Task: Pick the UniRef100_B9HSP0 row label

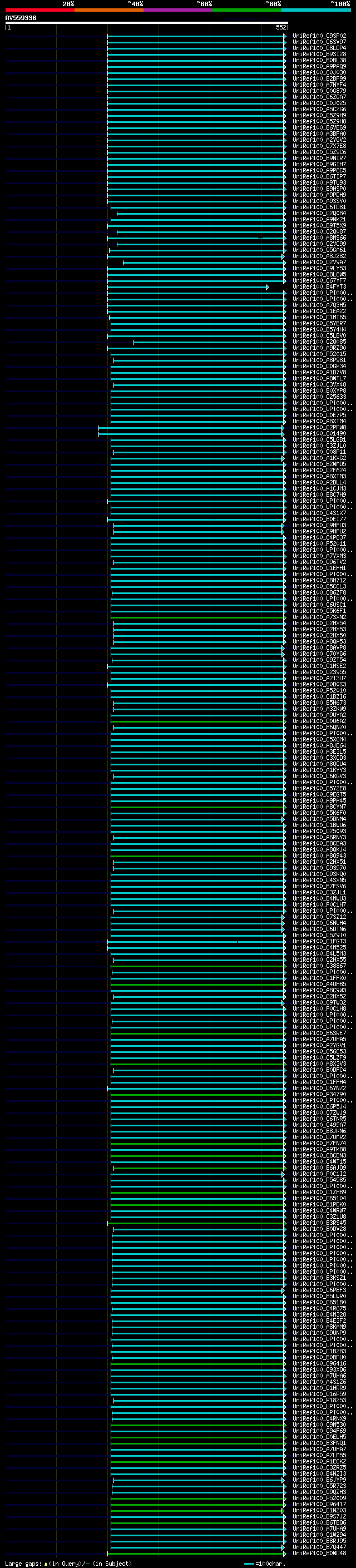Action: coord(319,189)
